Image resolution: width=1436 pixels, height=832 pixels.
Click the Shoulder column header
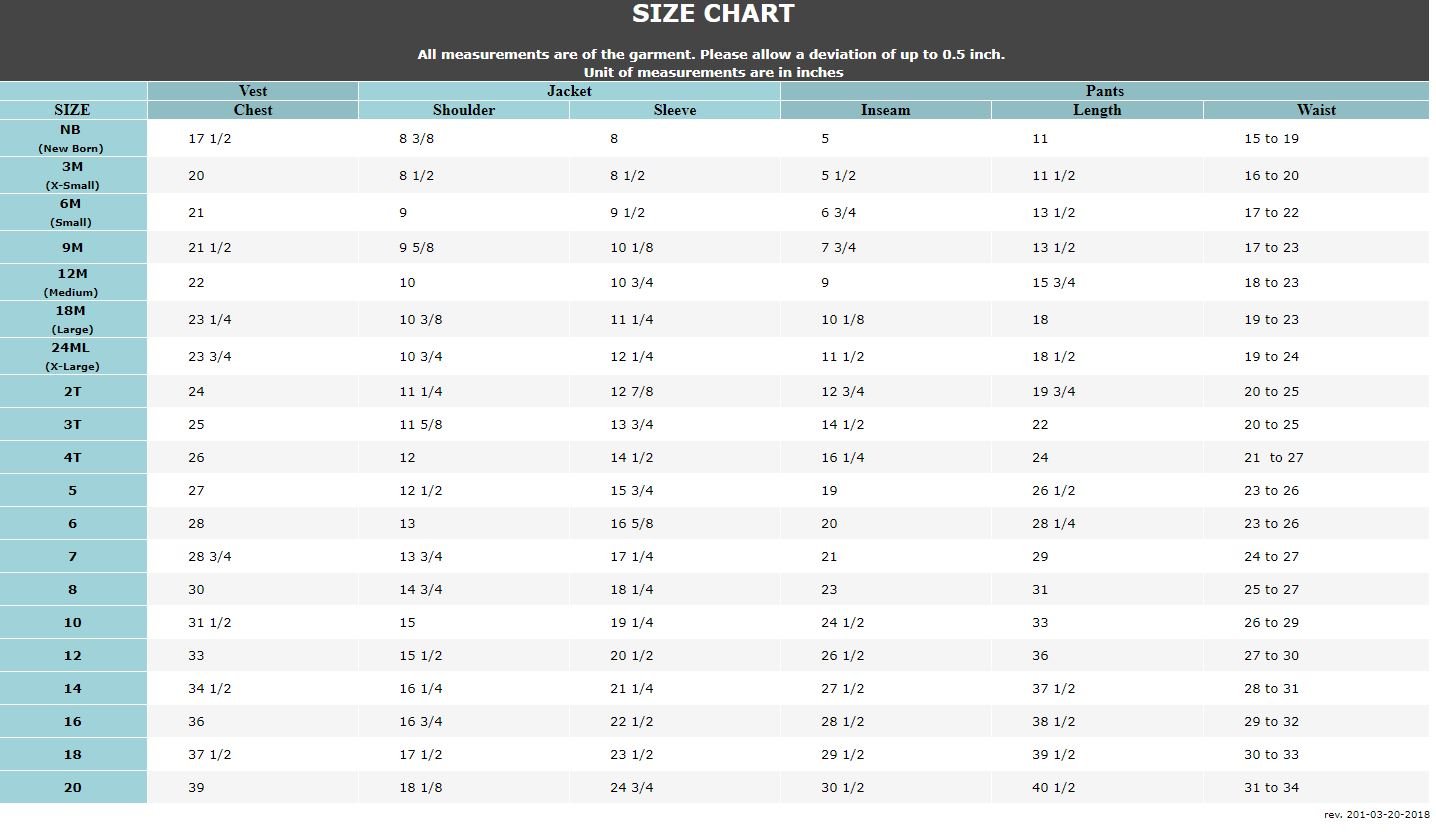[x=464, y=110]
